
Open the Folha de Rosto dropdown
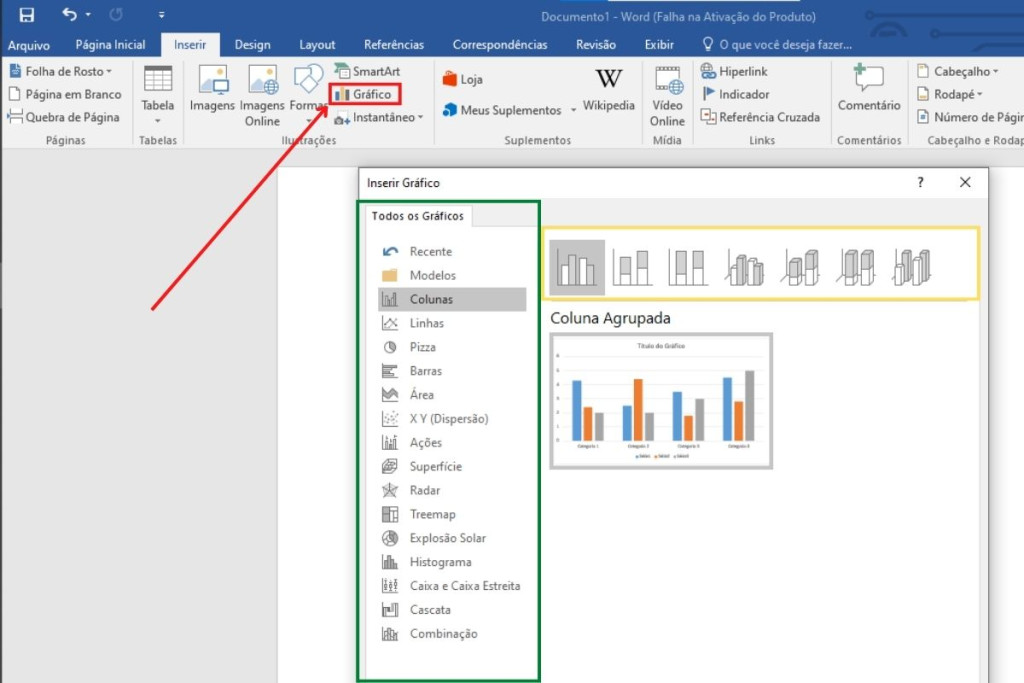[61, 71]
